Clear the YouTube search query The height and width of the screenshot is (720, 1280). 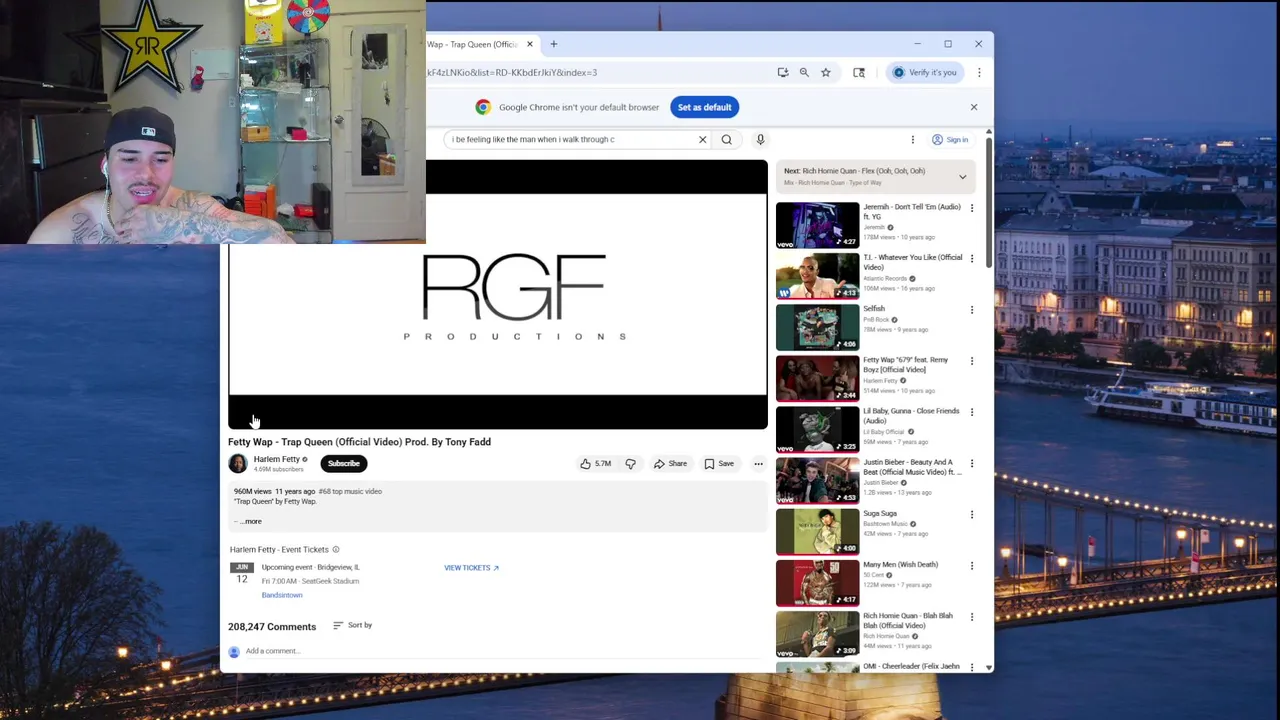point(702,140)
